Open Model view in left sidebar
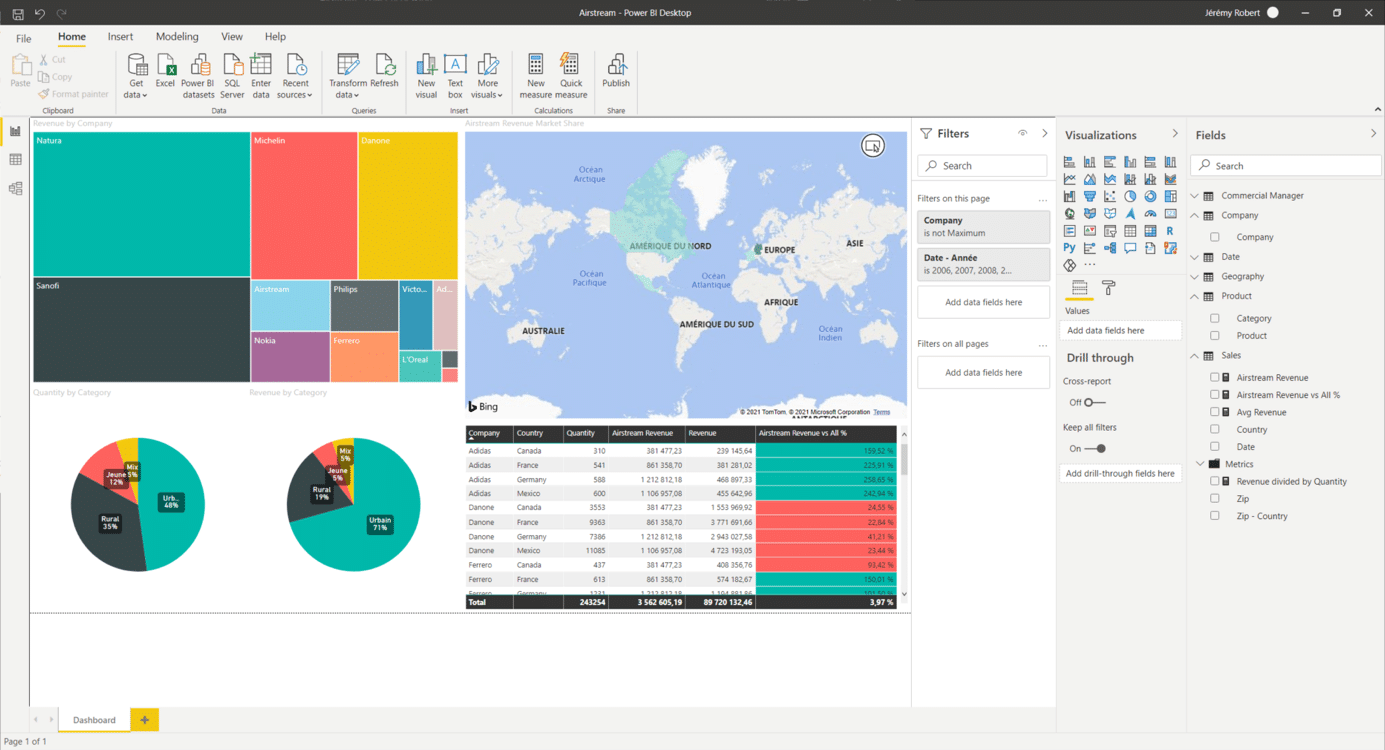Screen dimensions: 1385x750 (15, 188)
